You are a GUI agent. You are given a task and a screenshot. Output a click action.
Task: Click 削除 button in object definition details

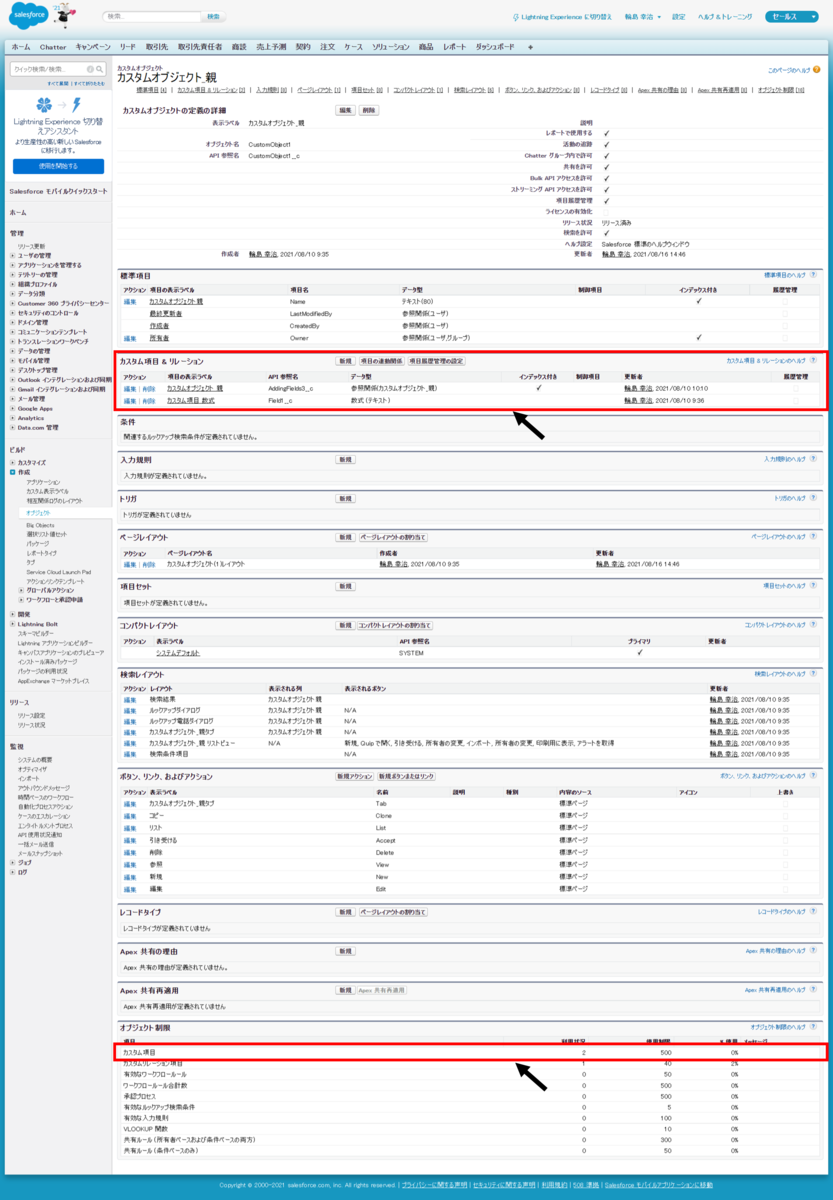(x=369, y=110)
